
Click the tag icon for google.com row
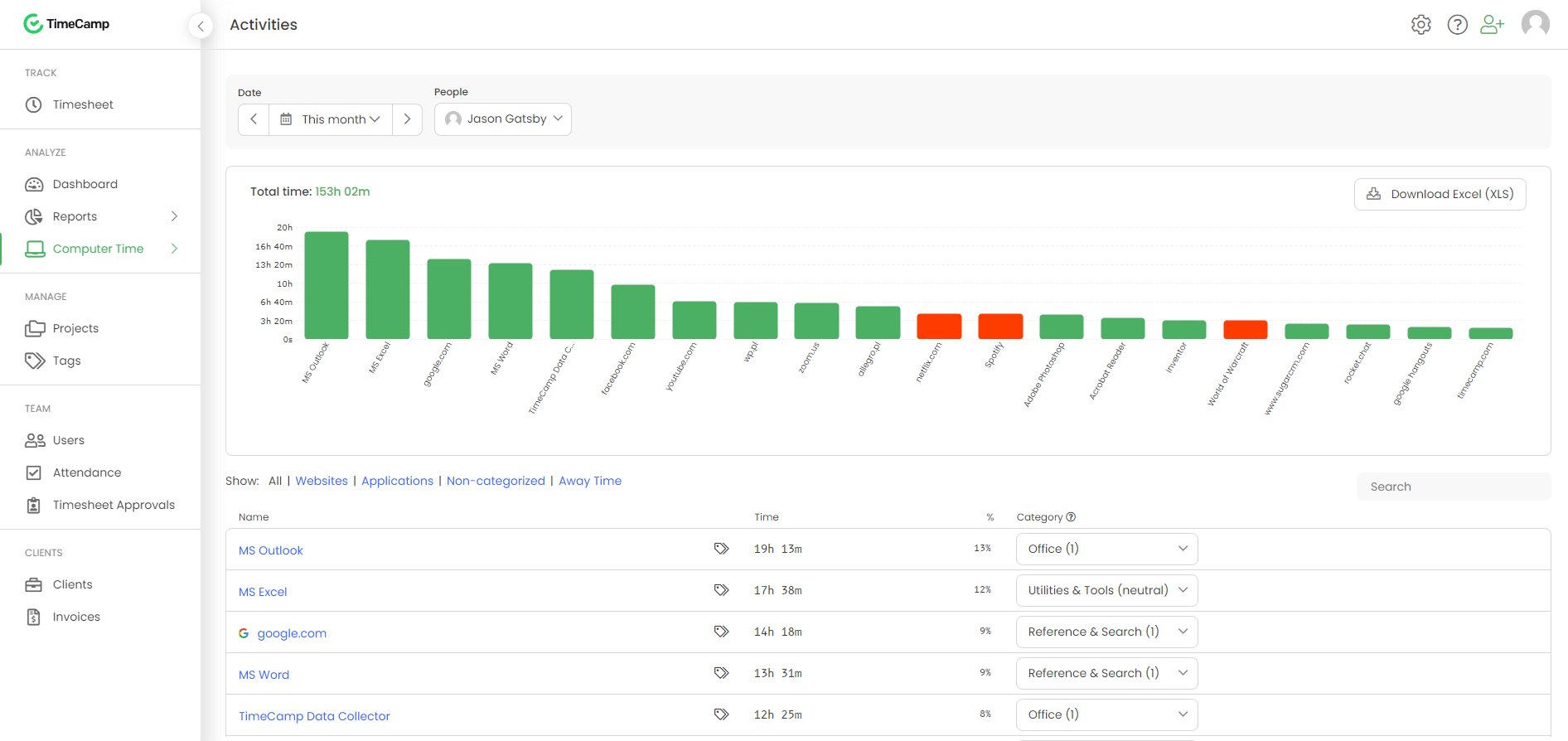[x=721, y=632]
